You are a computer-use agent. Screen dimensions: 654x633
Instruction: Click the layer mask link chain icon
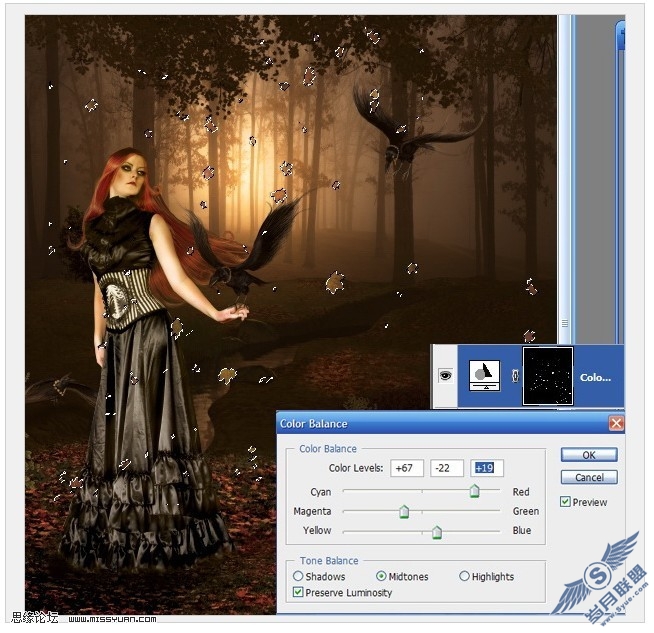pyautogui.click(x=515, y=376)
